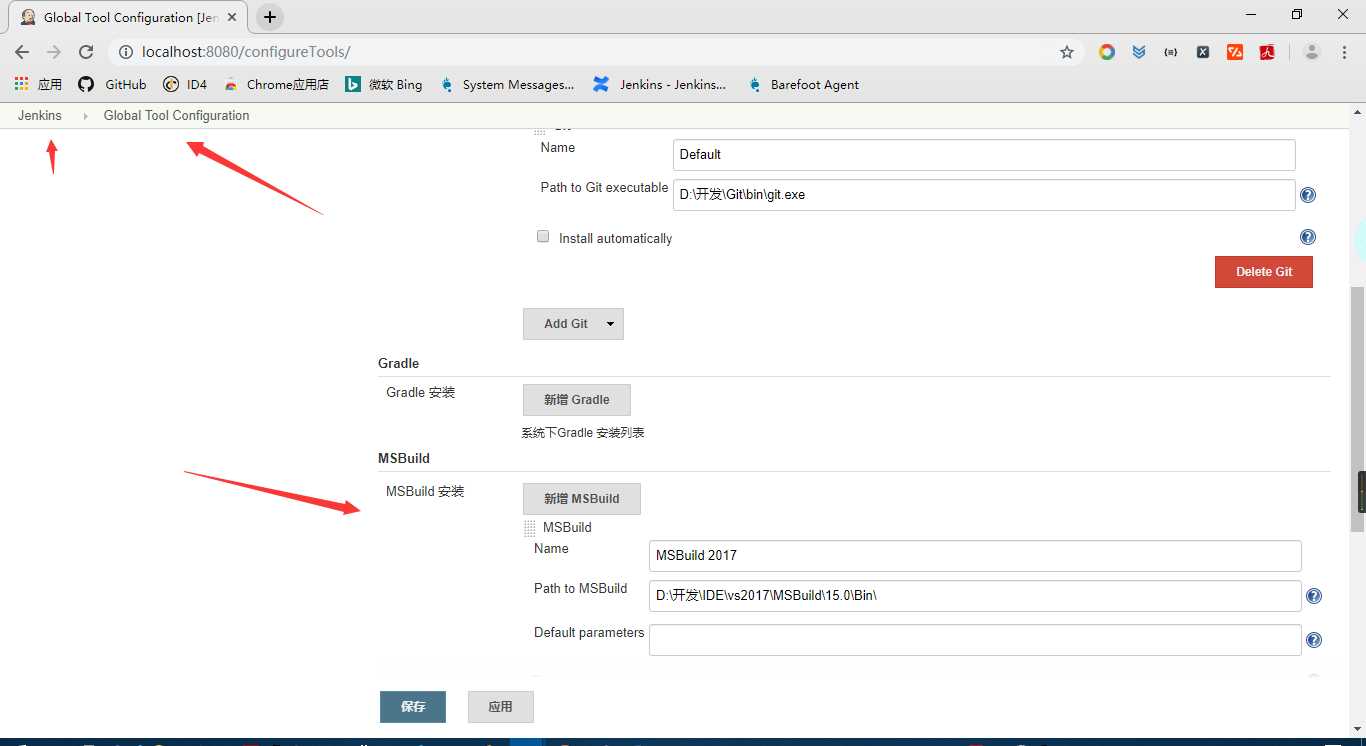Screen dimensions: 1366x746
Task: Open the dark X extension icon
Action: 1203,52
